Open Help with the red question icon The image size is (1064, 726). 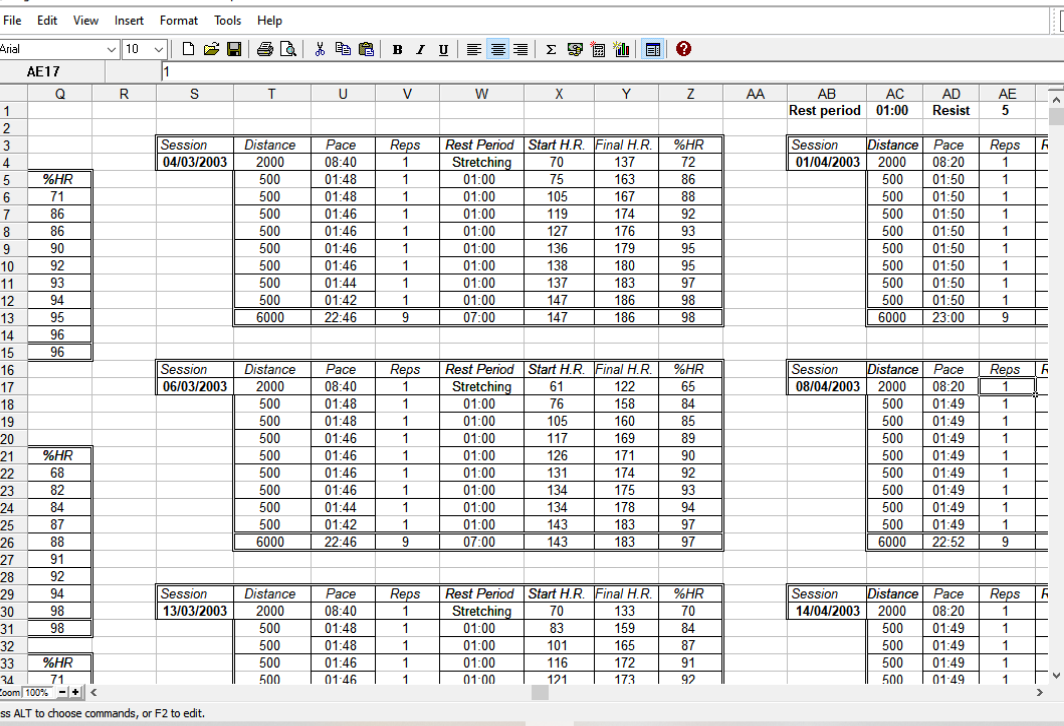(684, 49)
